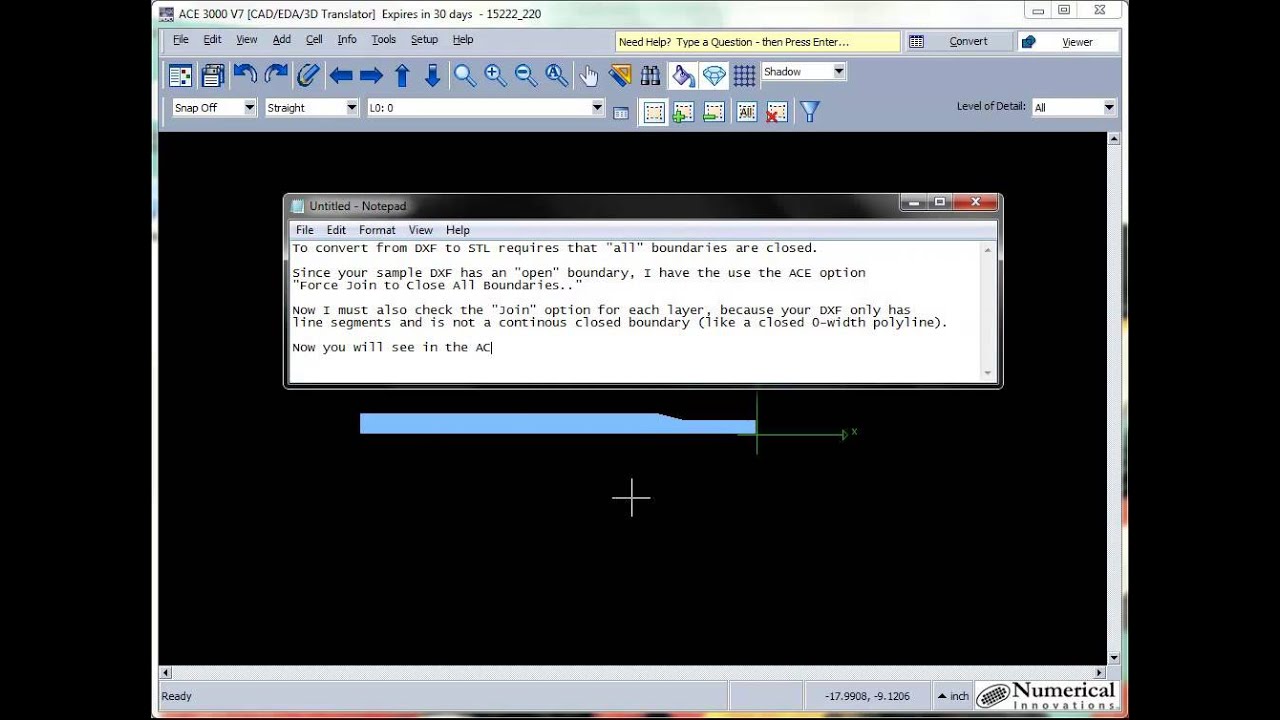Image resolution: width=1280 pixels, height=720 pixels.
Task: Open the Notepad View menu
Action: point(420,230)
